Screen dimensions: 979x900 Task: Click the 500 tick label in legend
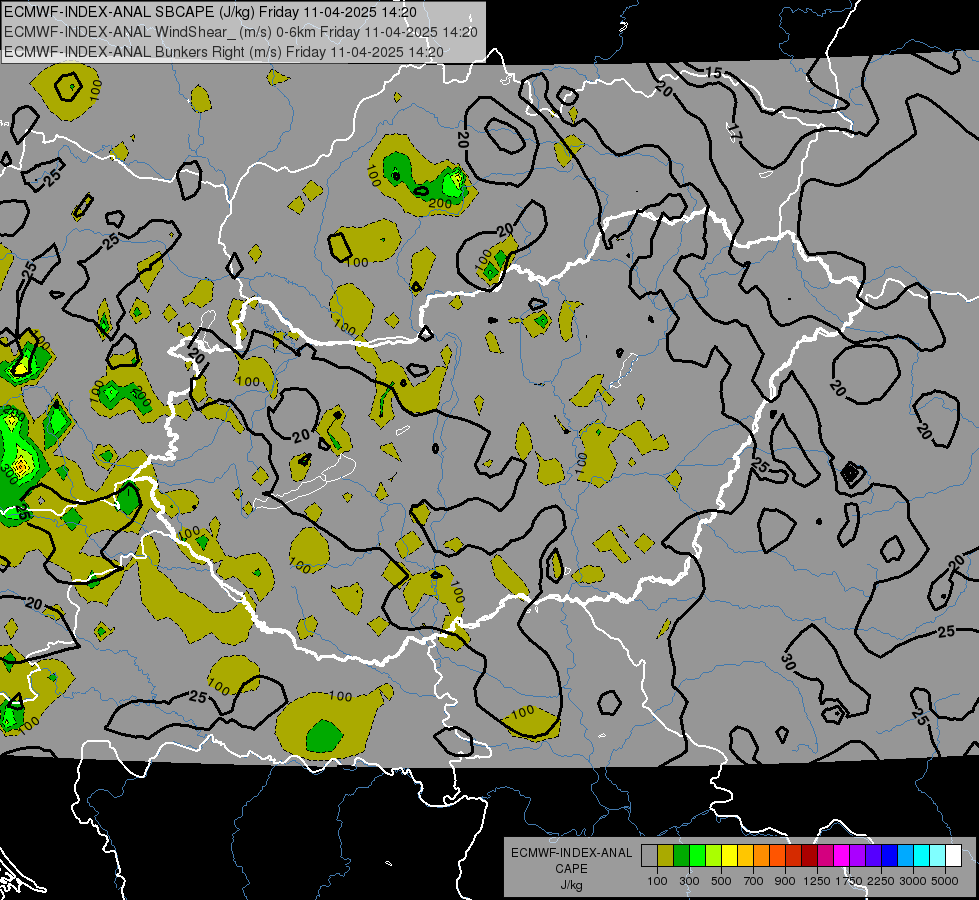click(x=721, y=881)
